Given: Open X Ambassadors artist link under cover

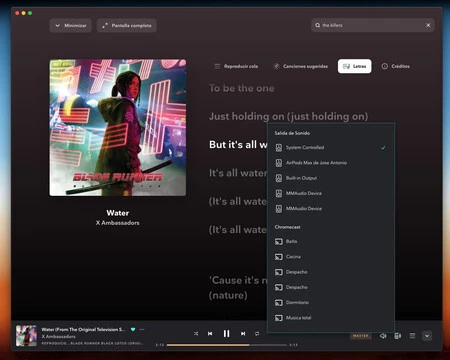Looking at the screenshot, I should pyautogui.click(x=118, y=223).
